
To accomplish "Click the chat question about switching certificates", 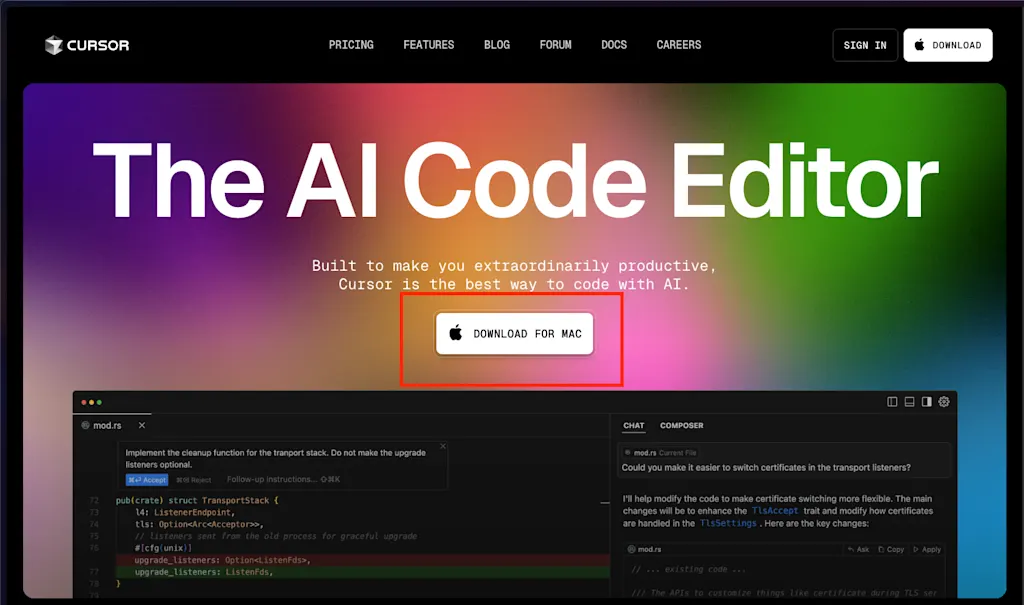I will pyautogui.click(x=766, y=467).
